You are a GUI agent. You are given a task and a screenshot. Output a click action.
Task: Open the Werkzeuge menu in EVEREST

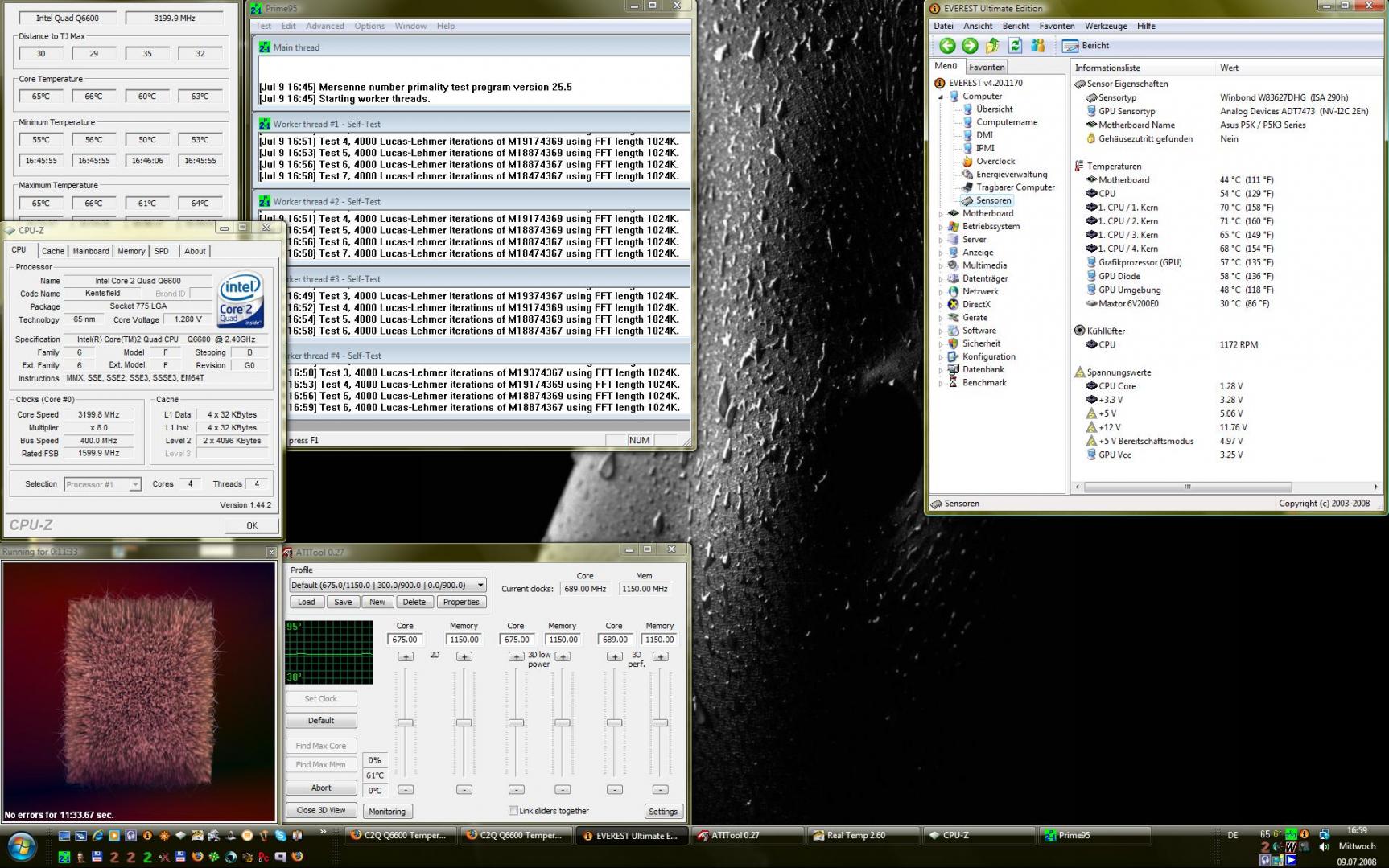(x=1106, y=26)
